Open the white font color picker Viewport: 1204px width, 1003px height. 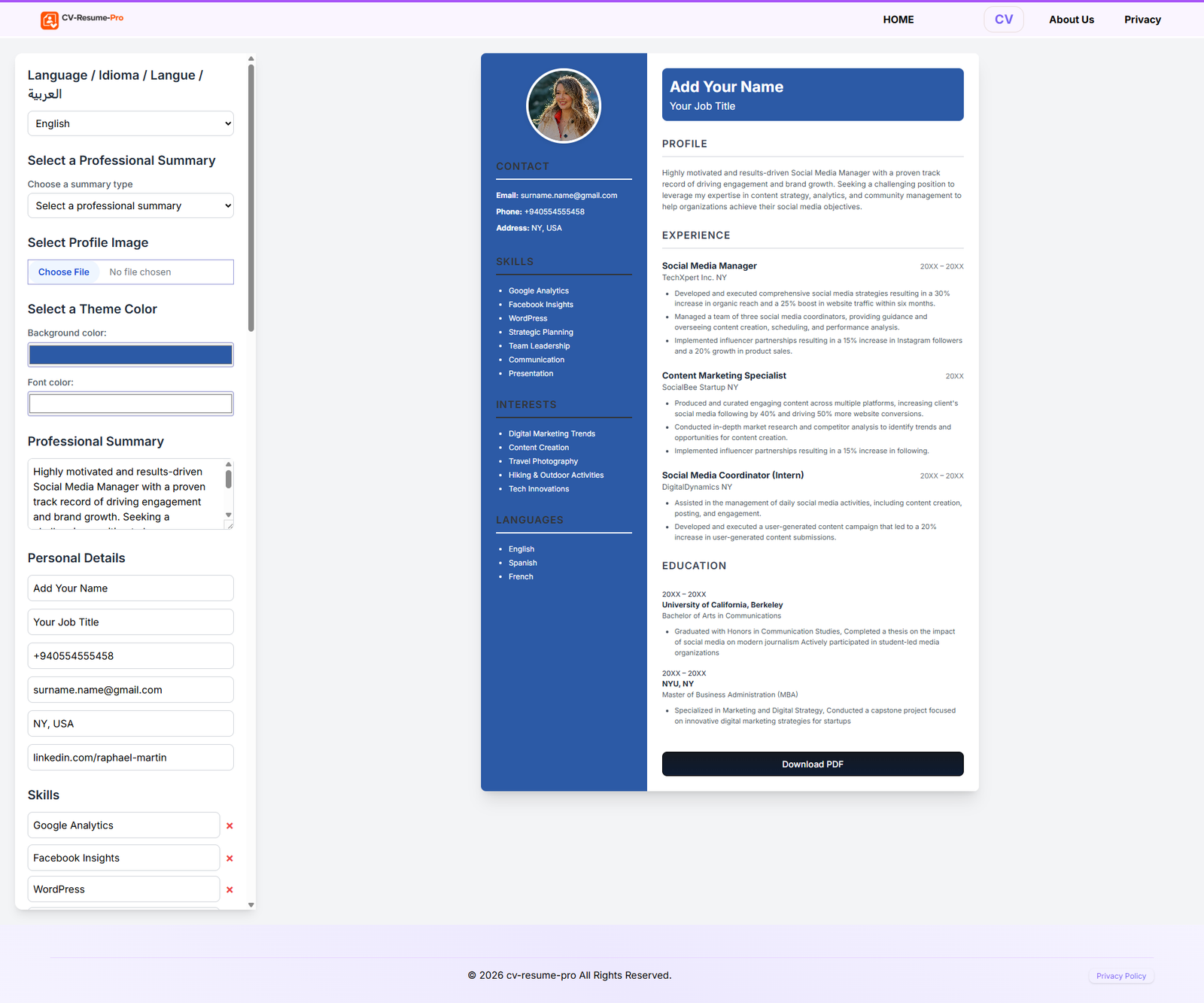[131, 403]
